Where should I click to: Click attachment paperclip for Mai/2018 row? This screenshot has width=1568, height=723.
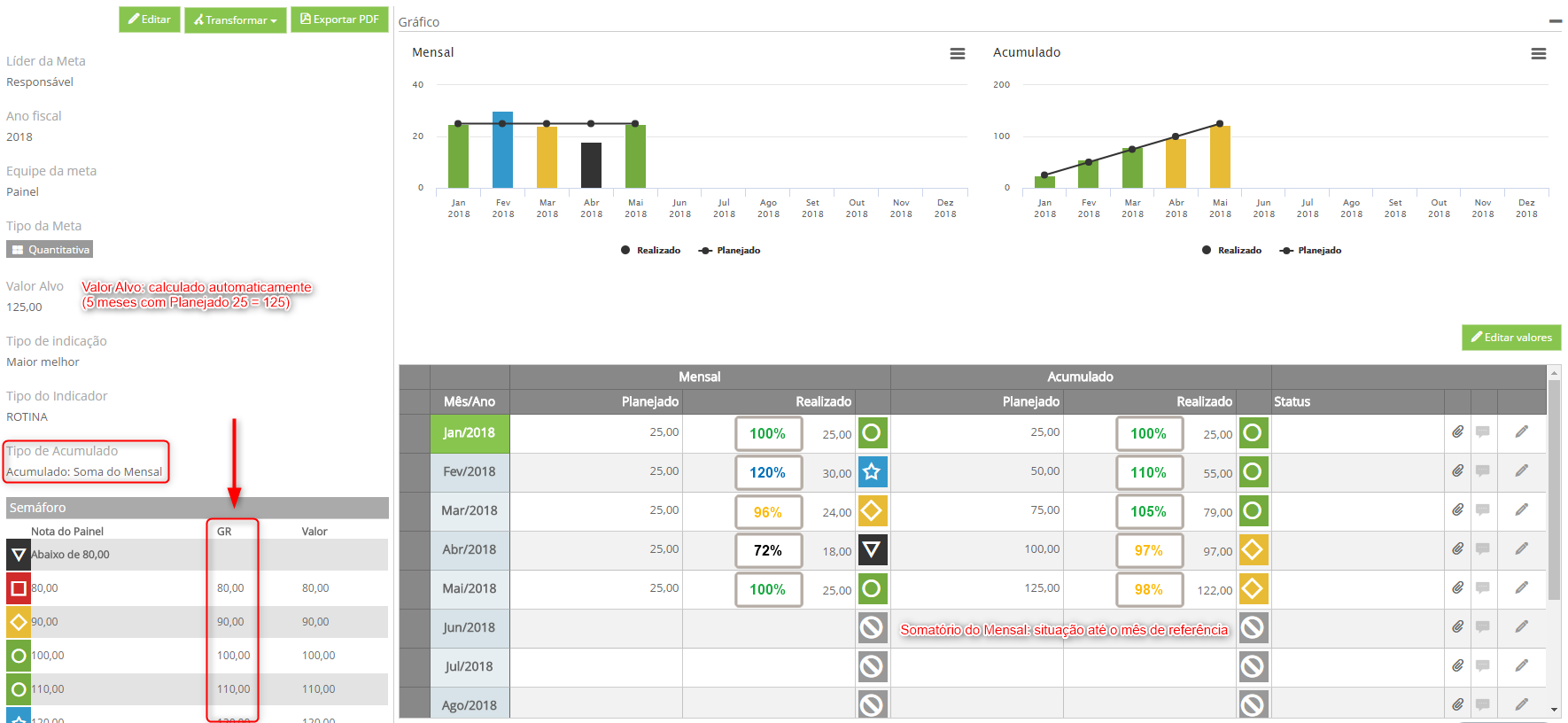[x=1457, y=588]
